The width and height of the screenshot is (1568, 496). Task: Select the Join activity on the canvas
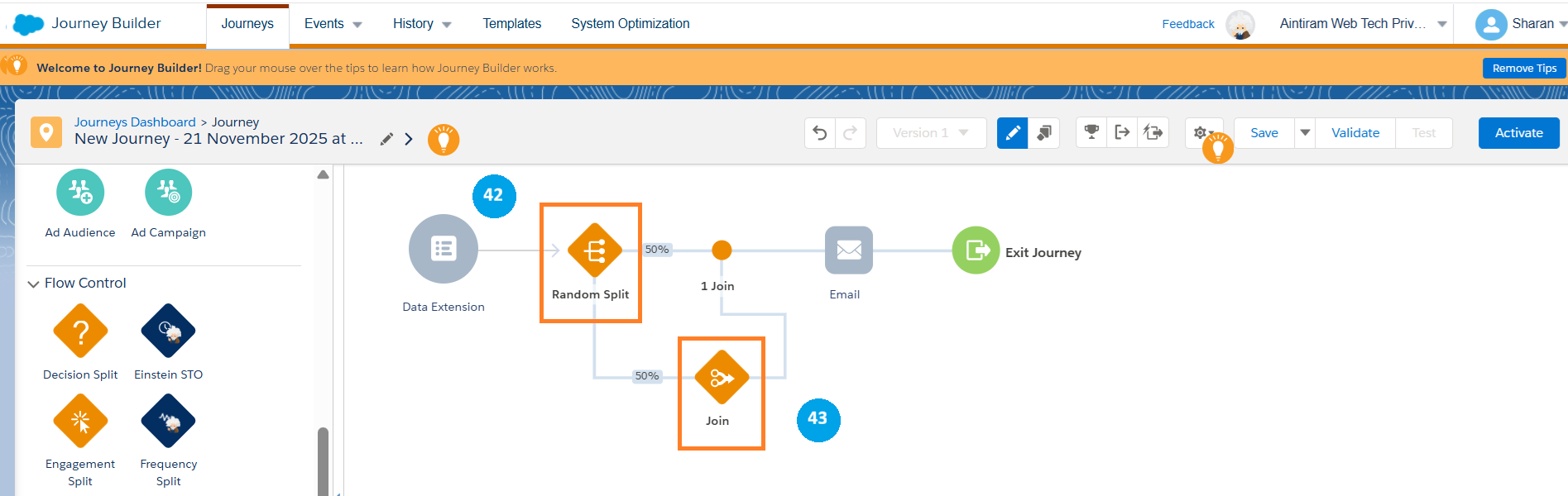click(721, 379)
